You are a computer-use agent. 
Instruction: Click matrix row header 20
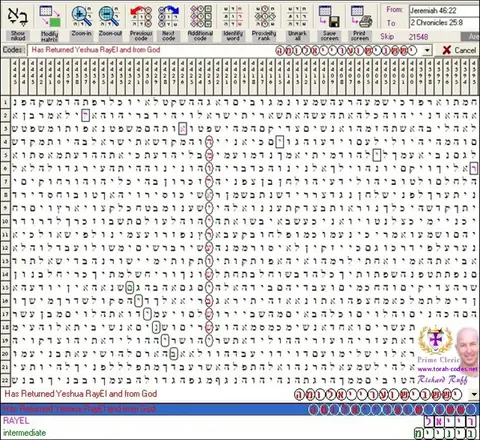5,354
